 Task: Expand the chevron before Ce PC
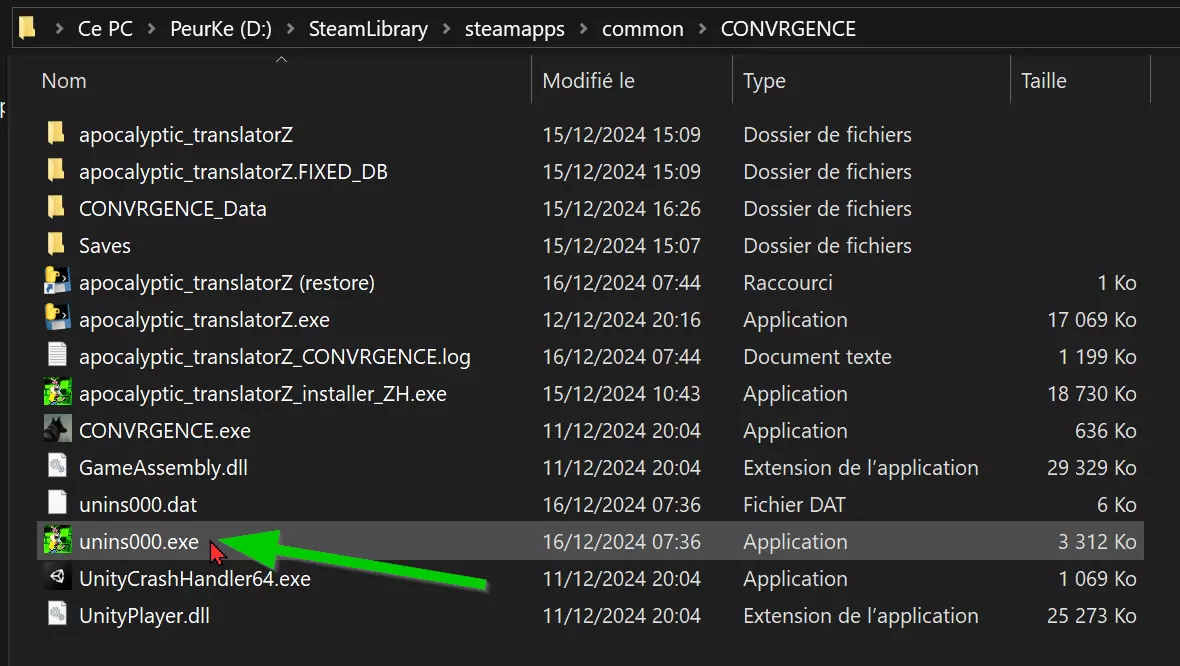[59, 29]
